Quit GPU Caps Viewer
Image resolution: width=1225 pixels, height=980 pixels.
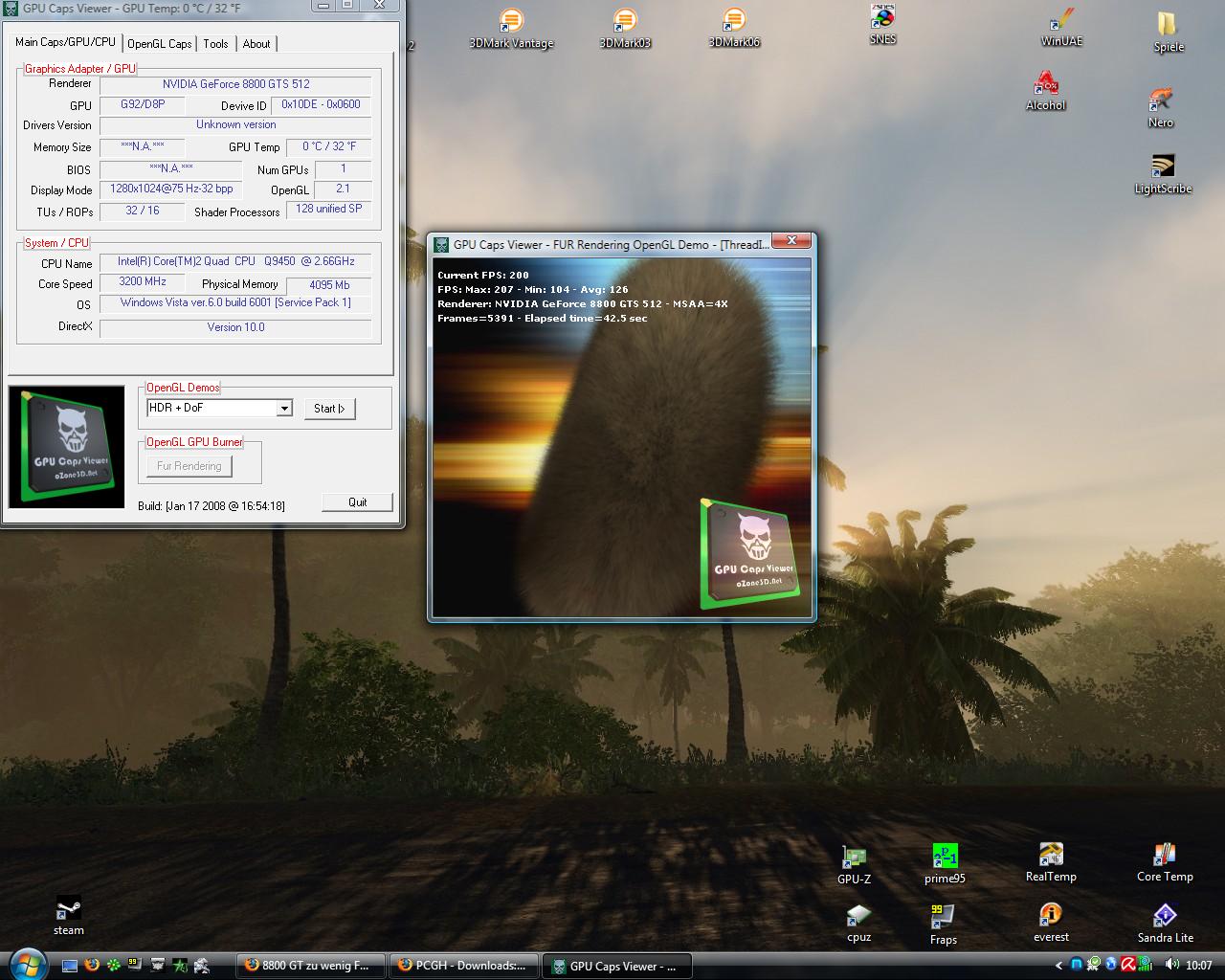tap(358, 502)
